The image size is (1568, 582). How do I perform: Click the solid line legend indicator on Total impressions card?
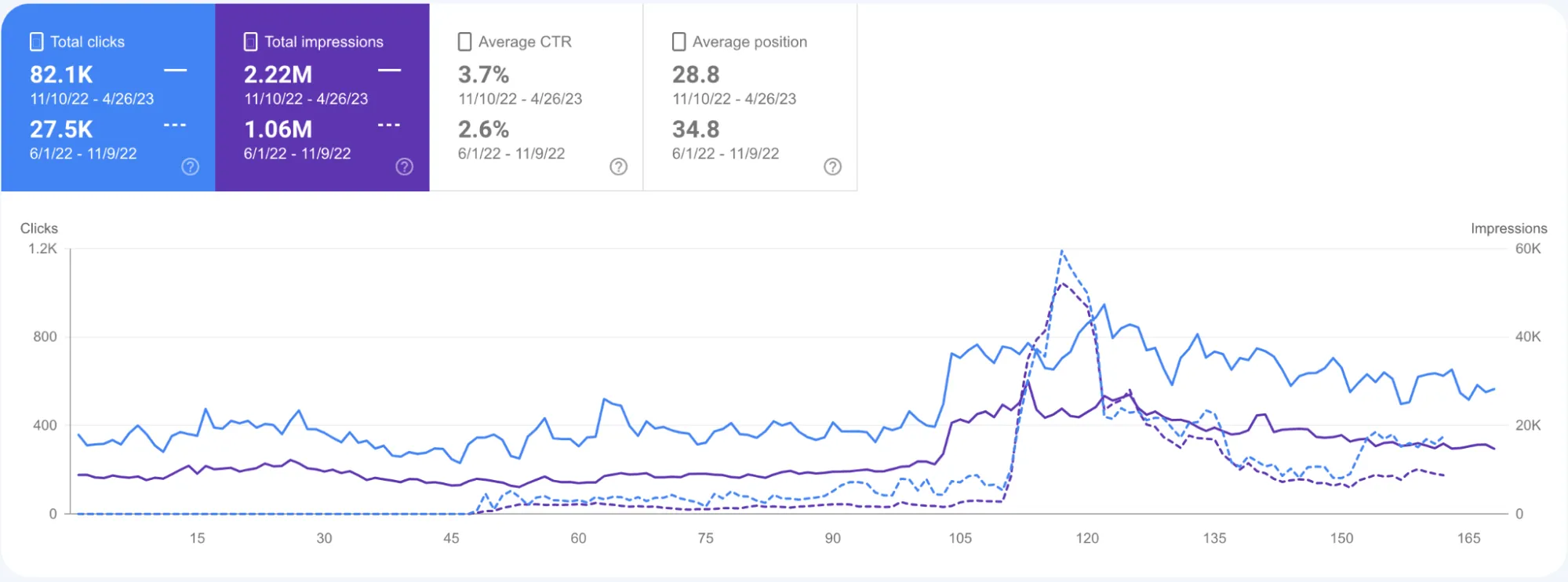(389, 70)
